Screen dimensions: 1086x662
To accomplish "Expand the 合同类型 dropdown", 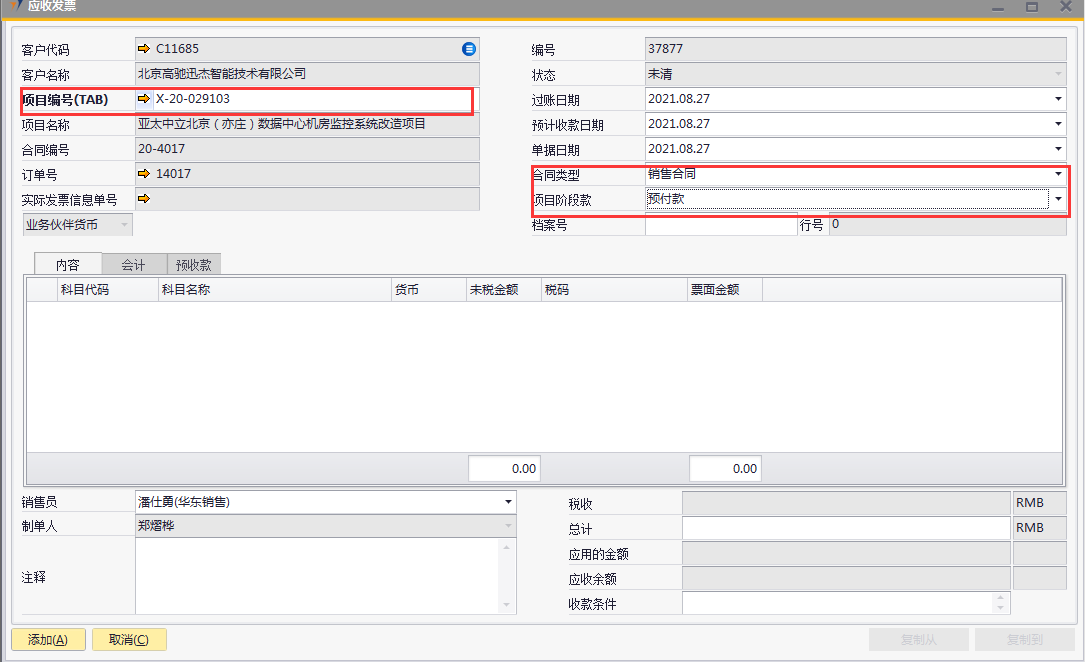I will 1058,174.
